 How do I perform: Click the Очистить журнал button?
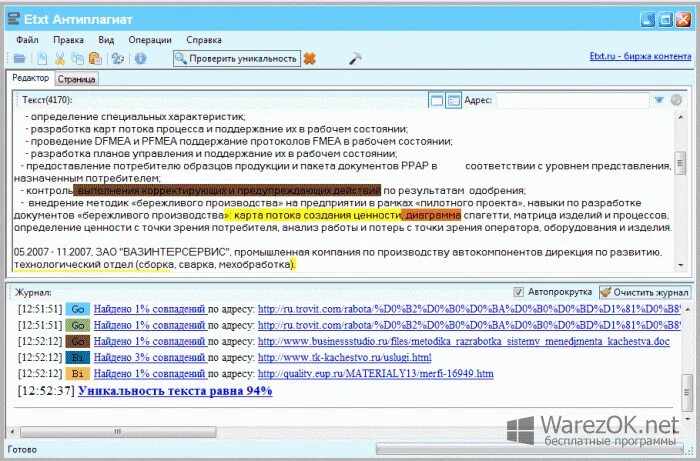pyautogui.click(x=645, y=292)
